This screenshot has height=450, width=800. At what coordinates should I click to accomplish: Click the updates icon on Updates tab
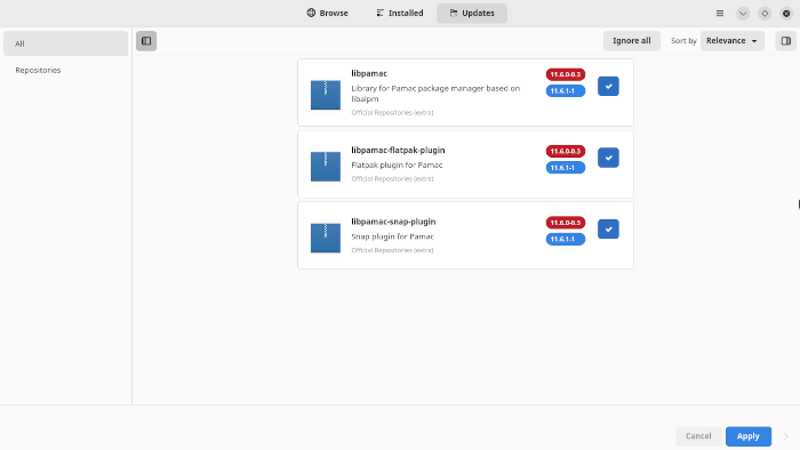click(x=454, y=13)
